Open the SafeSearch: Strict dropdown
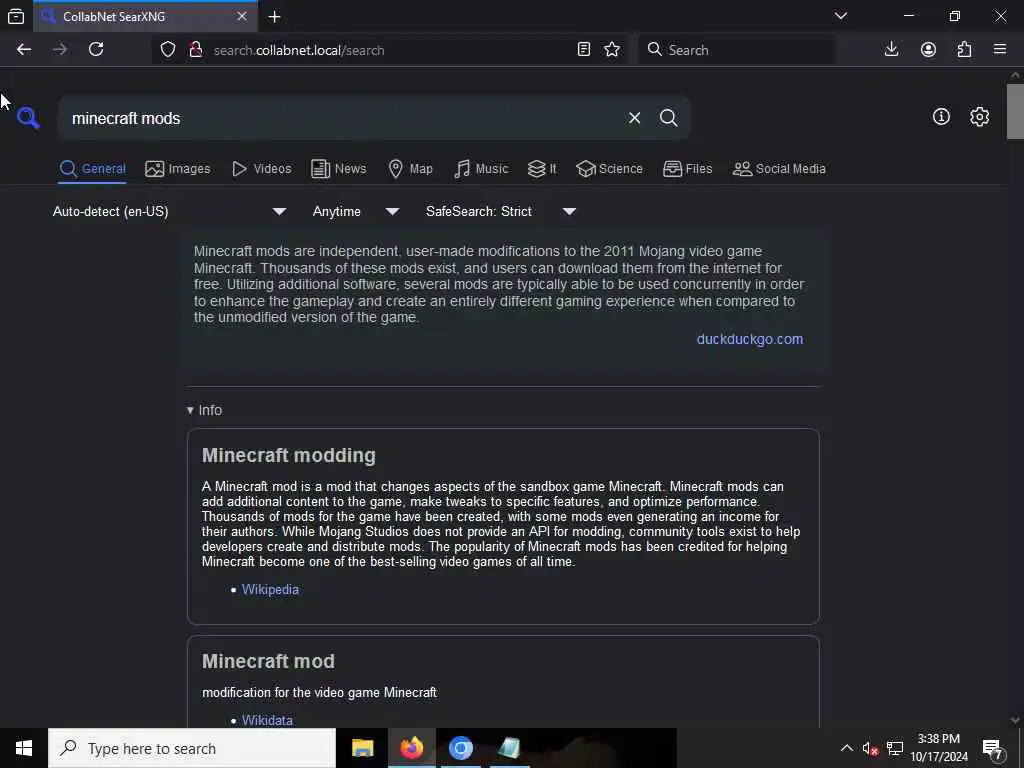This screenshot has height=768, width=1024. click(x=501, y=212)
